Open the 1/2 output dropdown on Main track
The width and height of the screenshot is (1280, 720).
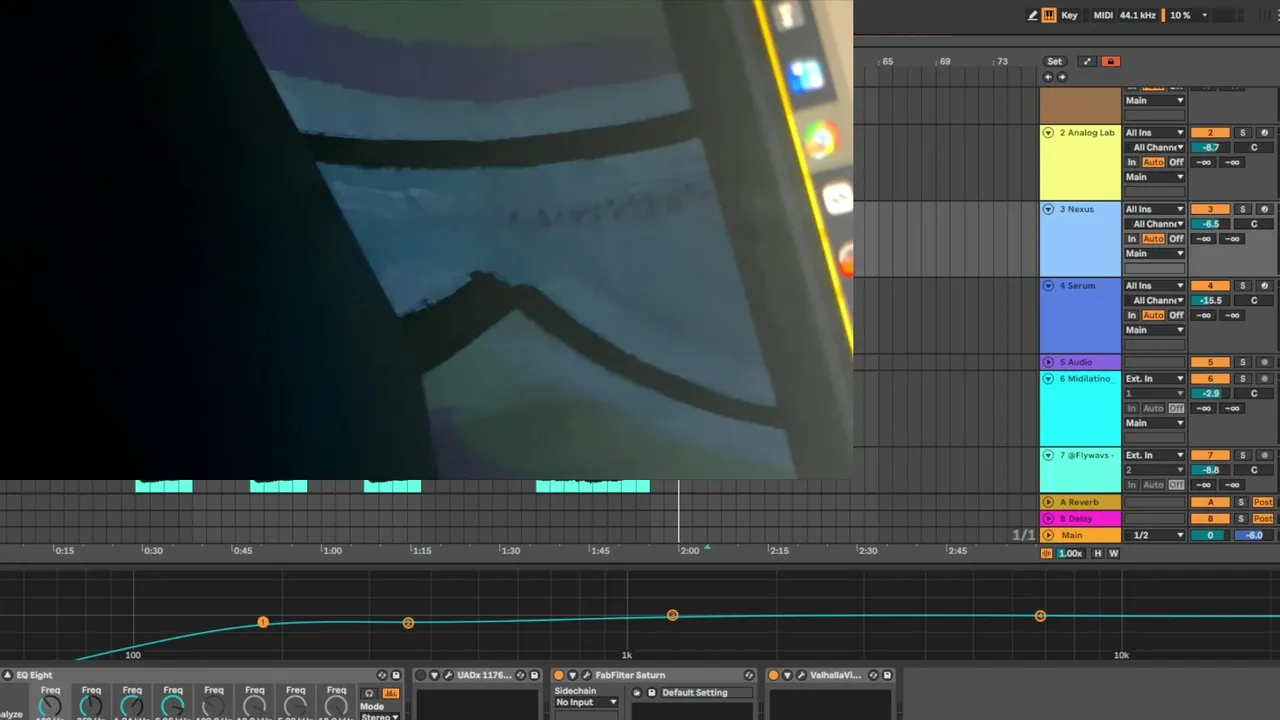(x=1154, y=535)
